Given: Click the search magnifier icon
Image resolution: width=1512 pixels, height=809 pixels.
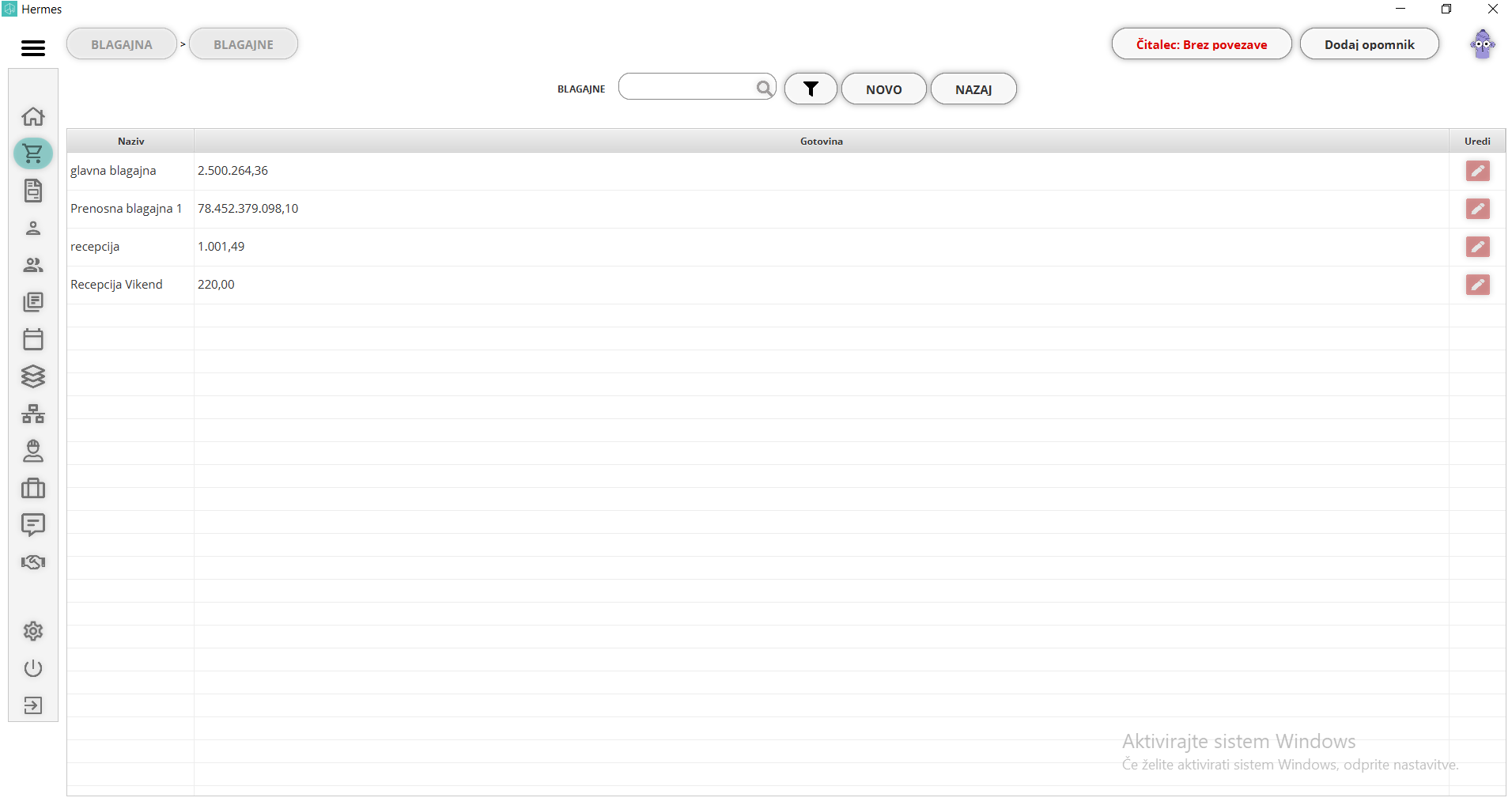Looking at the screenshot, I should pos(764,88).
